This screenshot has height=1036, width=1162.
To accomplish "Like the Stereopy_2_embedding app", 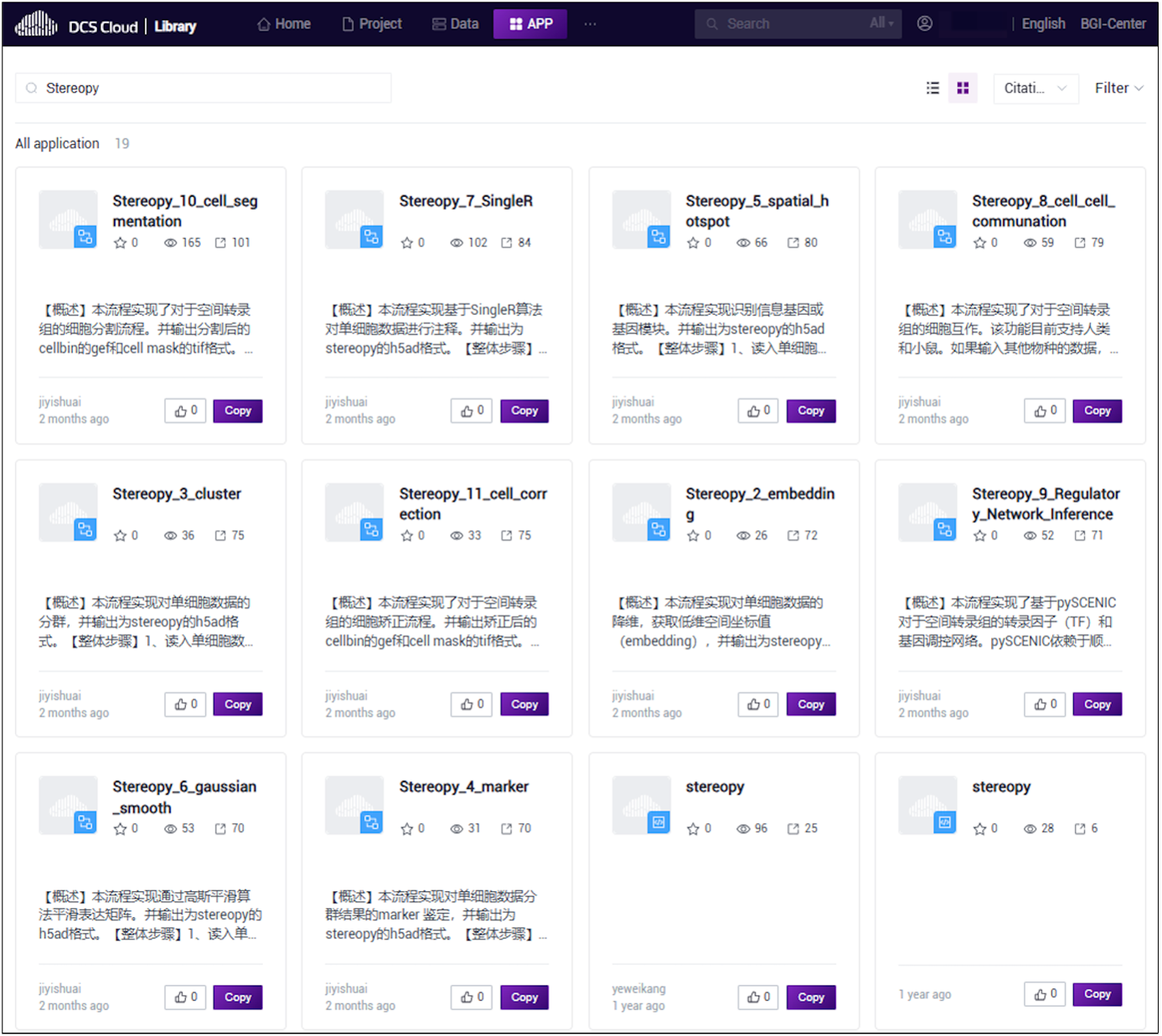I will click(758, 704).
